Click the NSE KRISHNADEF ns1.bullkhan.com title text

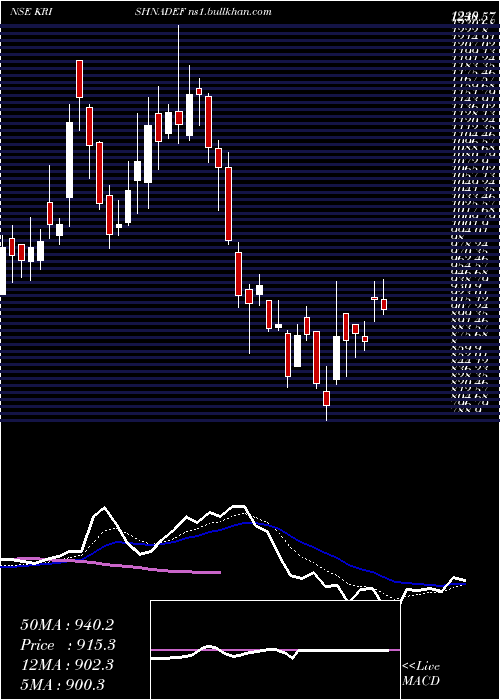click(141, 12)
